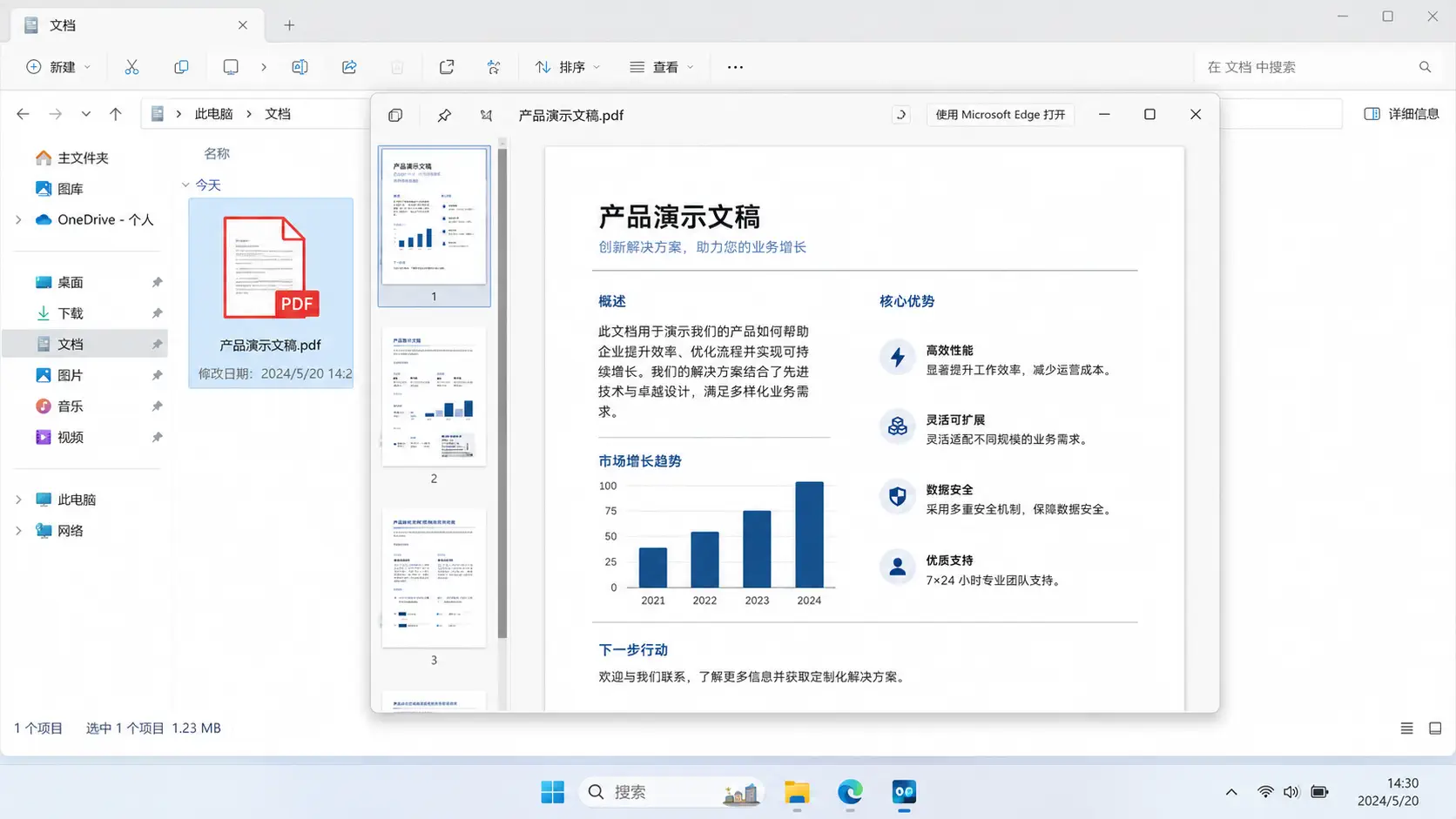The image size is (1456, 819).
Task: Go up one folder level arrow
Action: [115, 114]
